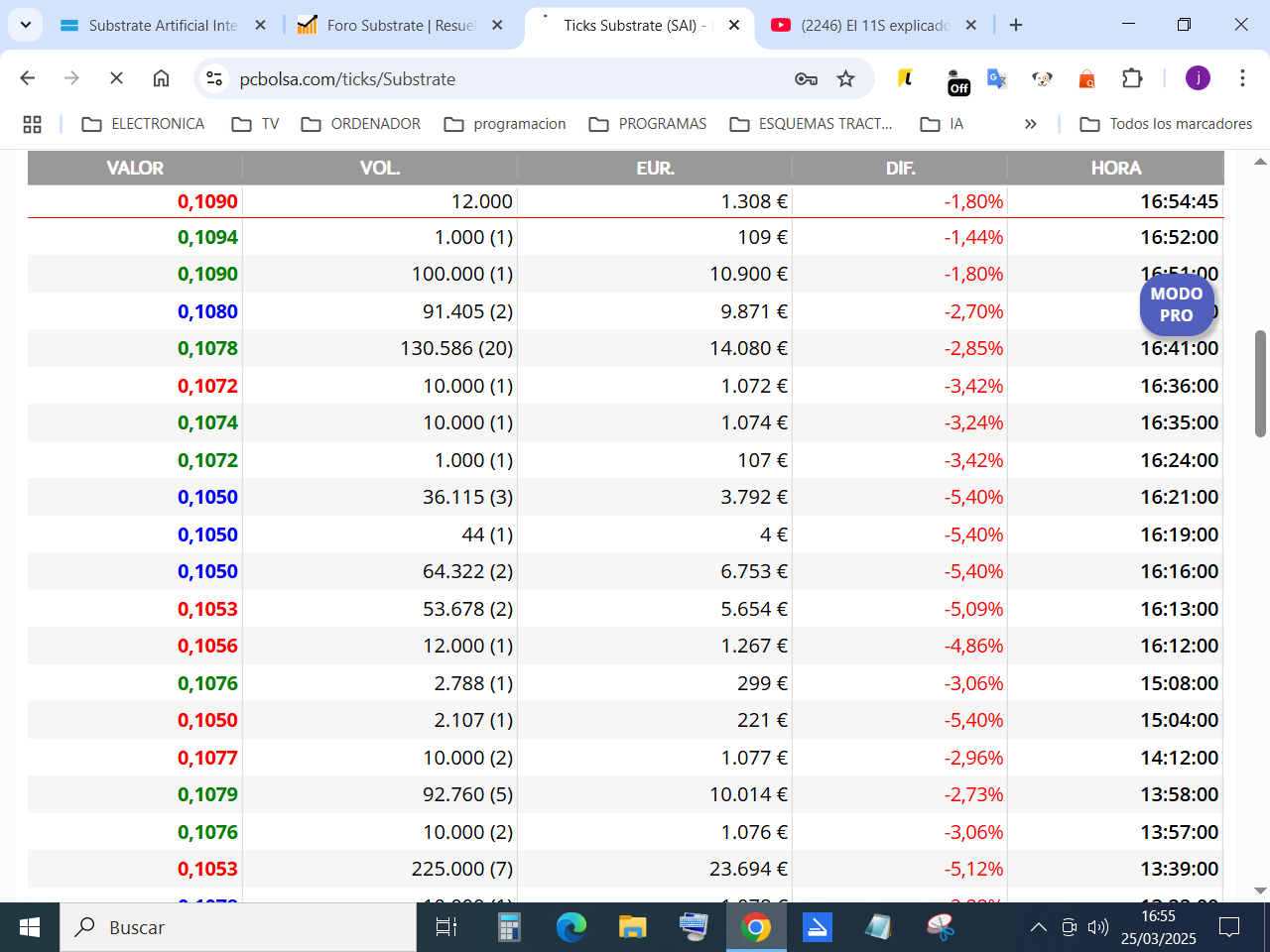Go to the browser home page
Viewport: 1270px width, 952px height.
tap(161, 78)
